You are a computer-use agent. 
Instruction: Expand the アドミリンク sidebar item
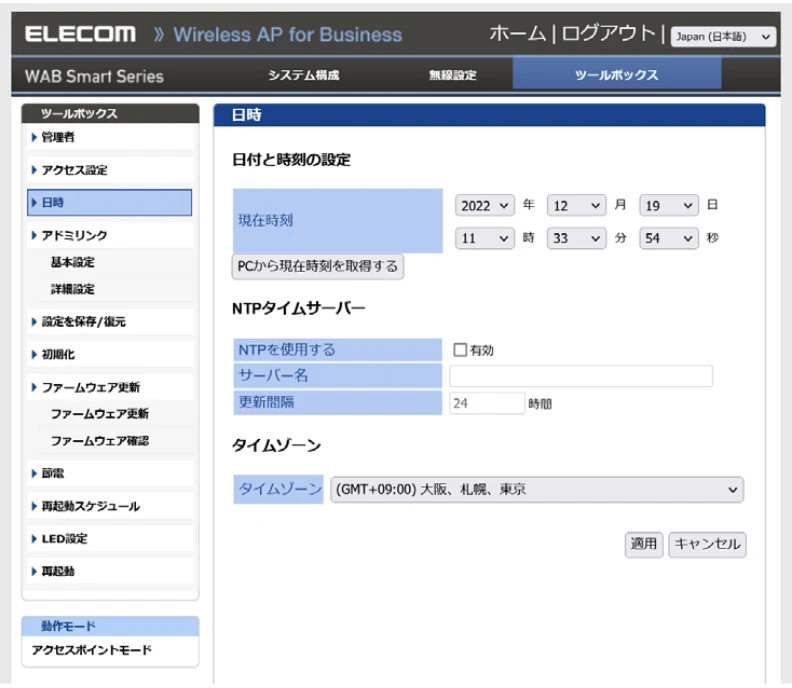[x=110, y=235]
